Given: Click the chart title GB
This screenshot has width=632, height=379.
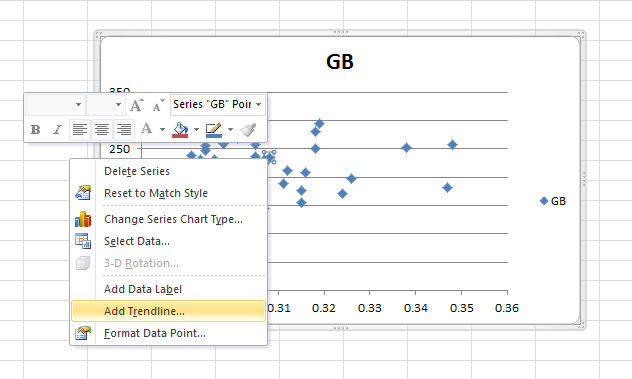Looking at the screenshot, I should tap(340, 62).
